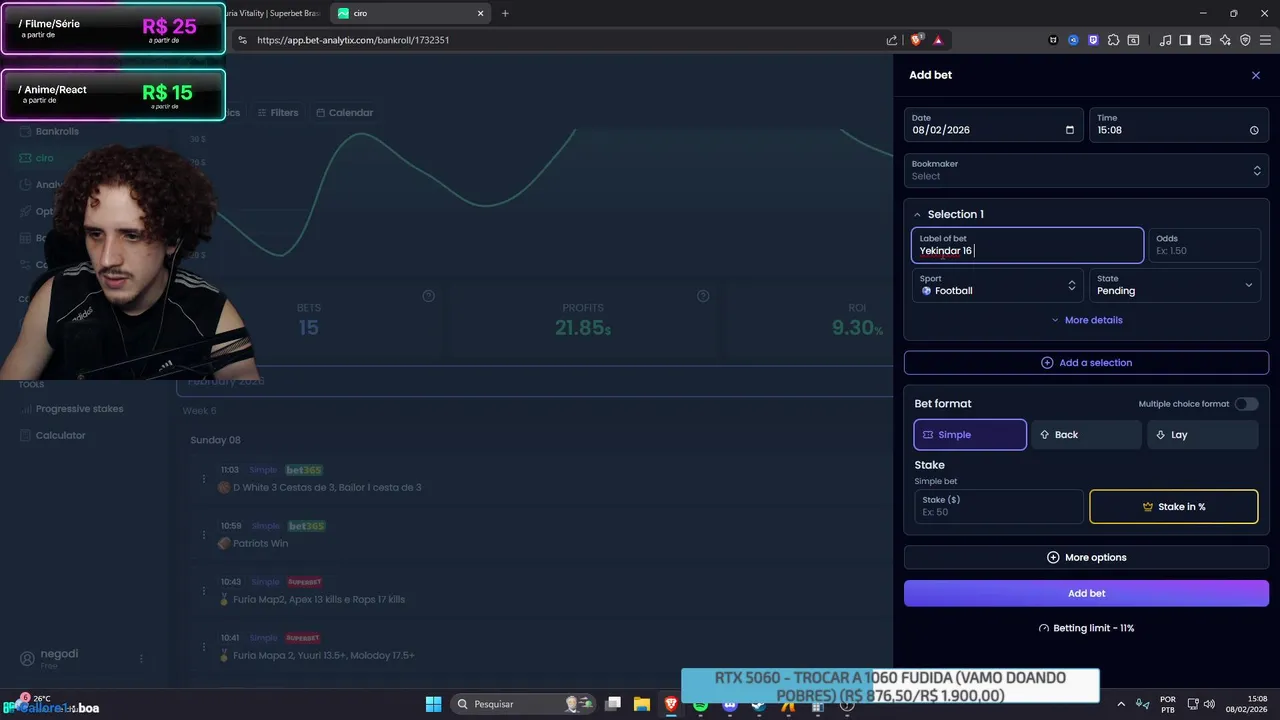This screenshot has height=720, width=1280.
Task: Expand More options
Action: pyautogui.click(x=1086, y=557)
